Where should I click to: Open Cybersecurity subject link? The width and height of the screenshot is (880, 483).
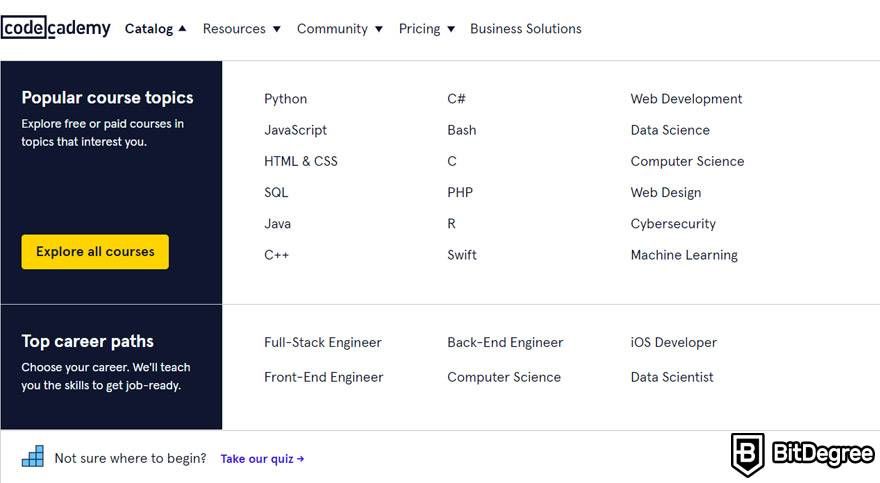click(673, 224)
